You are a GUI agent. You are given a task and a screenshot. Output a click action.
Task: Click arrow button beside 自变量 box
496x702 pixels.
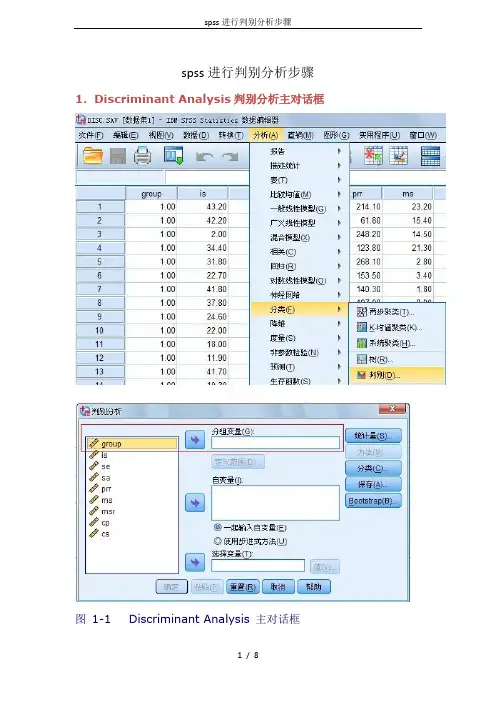(x=195, y=503)
